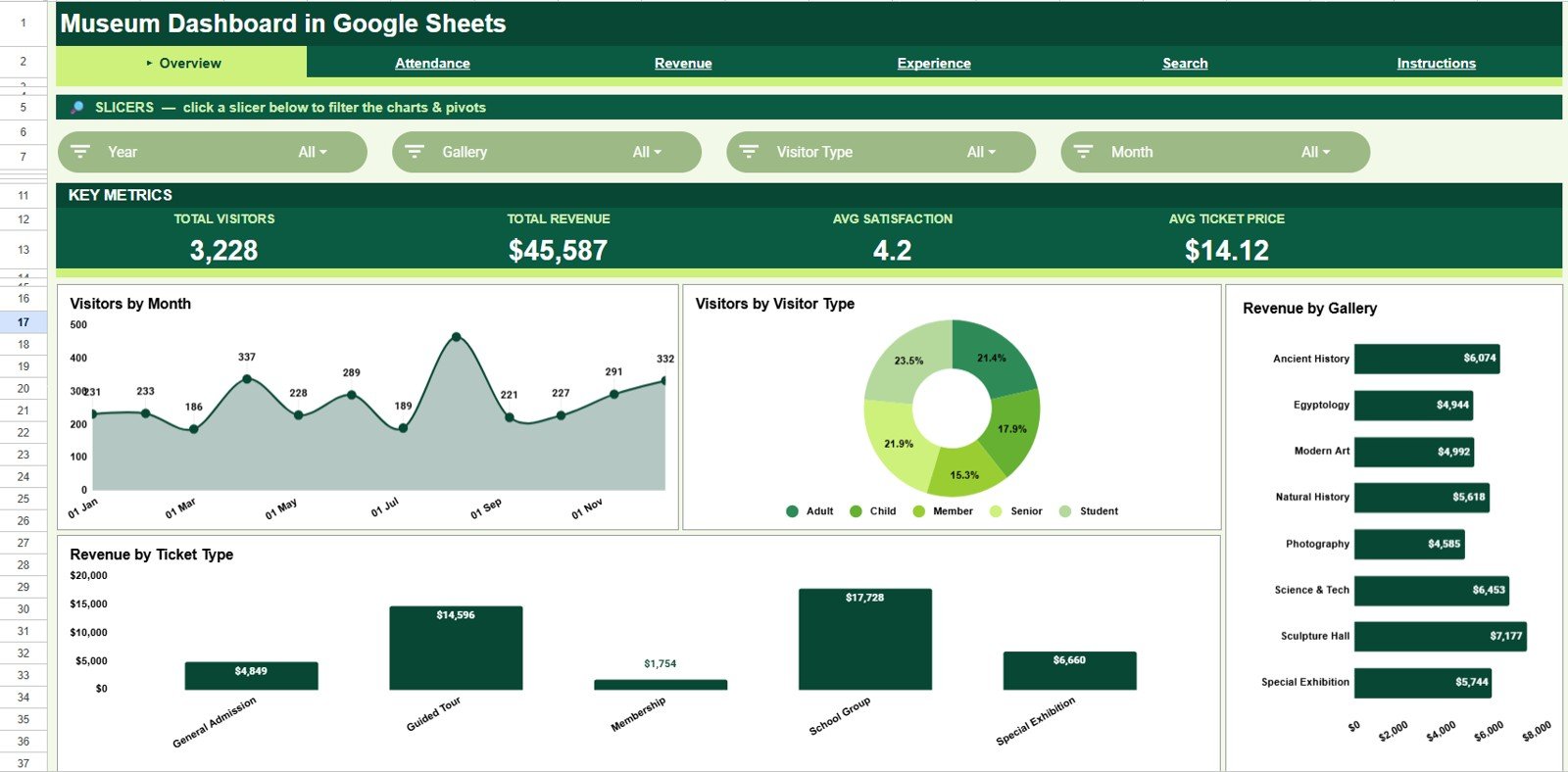Click the 23.5% donut slice
1568x772 pixels.
[908, 361]
